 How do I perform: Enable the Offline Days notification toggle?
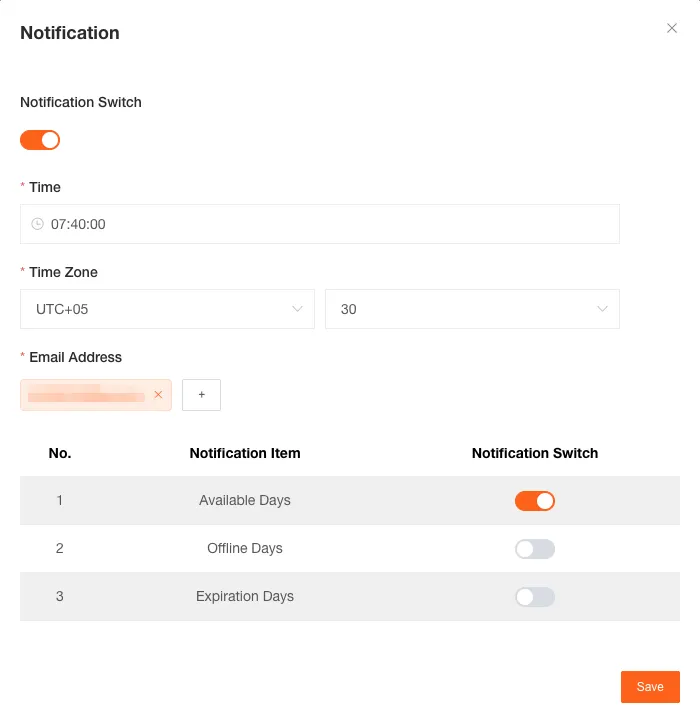pyautogui.click(x=535, y=549)
